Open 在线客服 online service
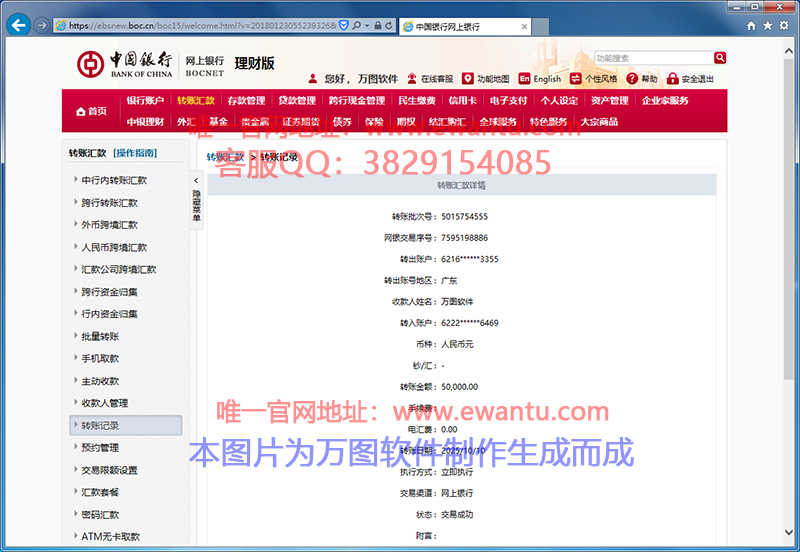This screenshot has width=800, height=552. click(x=430, y=79)
